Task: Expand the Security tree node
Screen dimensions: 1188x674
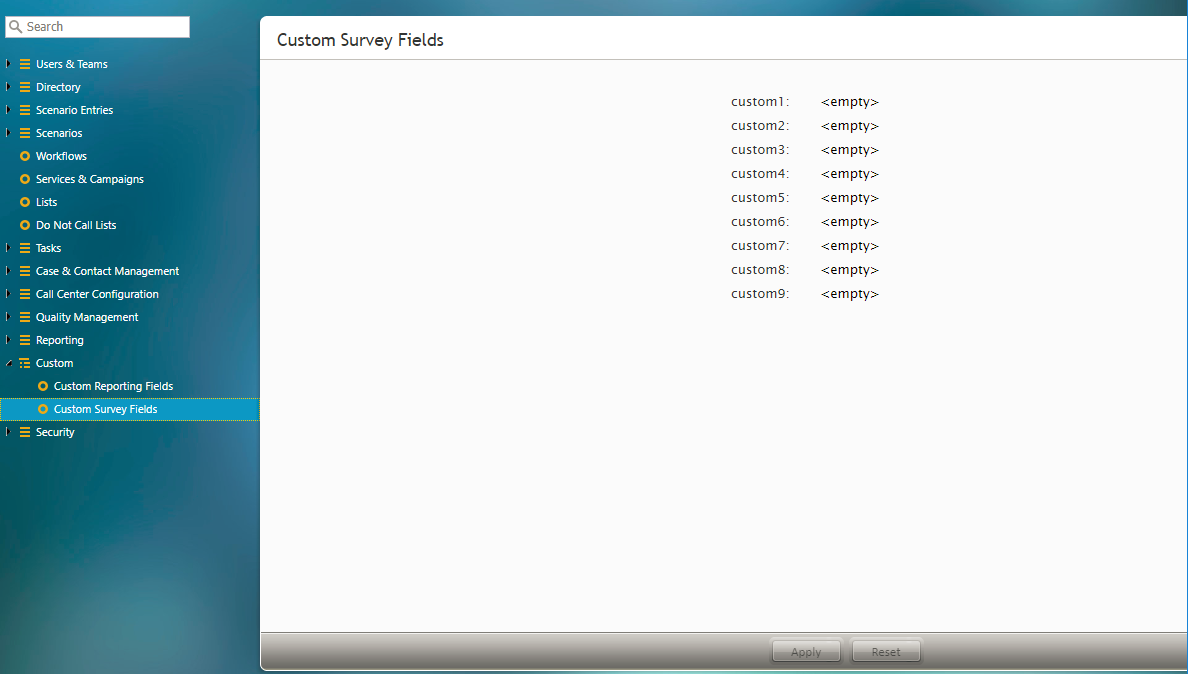Action: point(8,432)
